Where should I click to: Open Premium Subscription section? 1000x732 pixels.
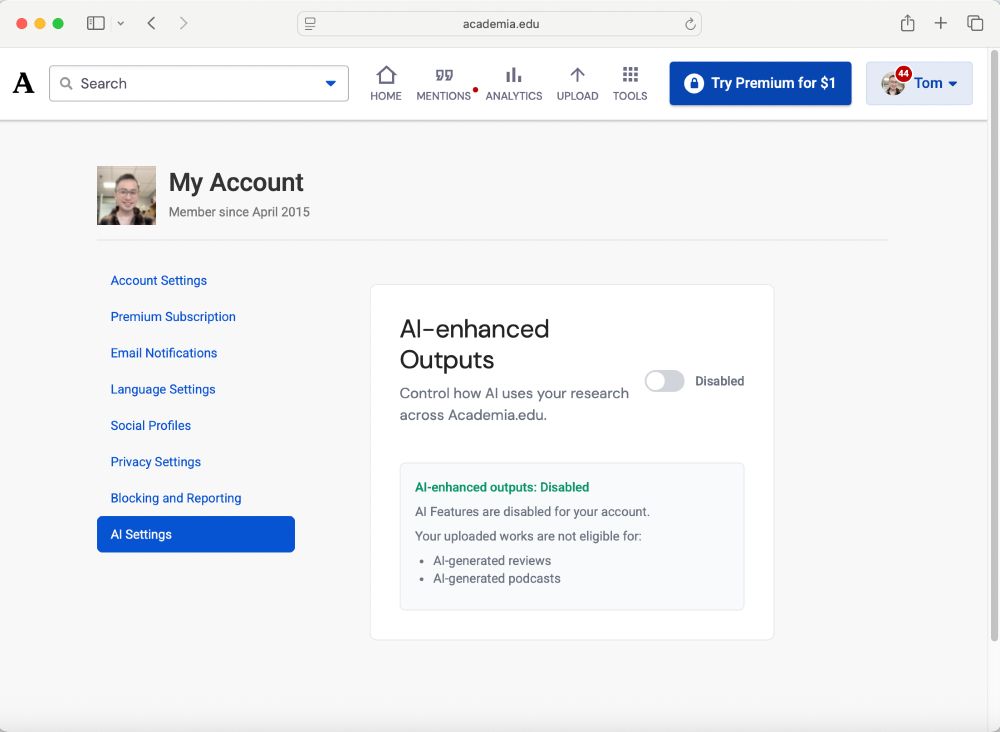tap(173, 317)
